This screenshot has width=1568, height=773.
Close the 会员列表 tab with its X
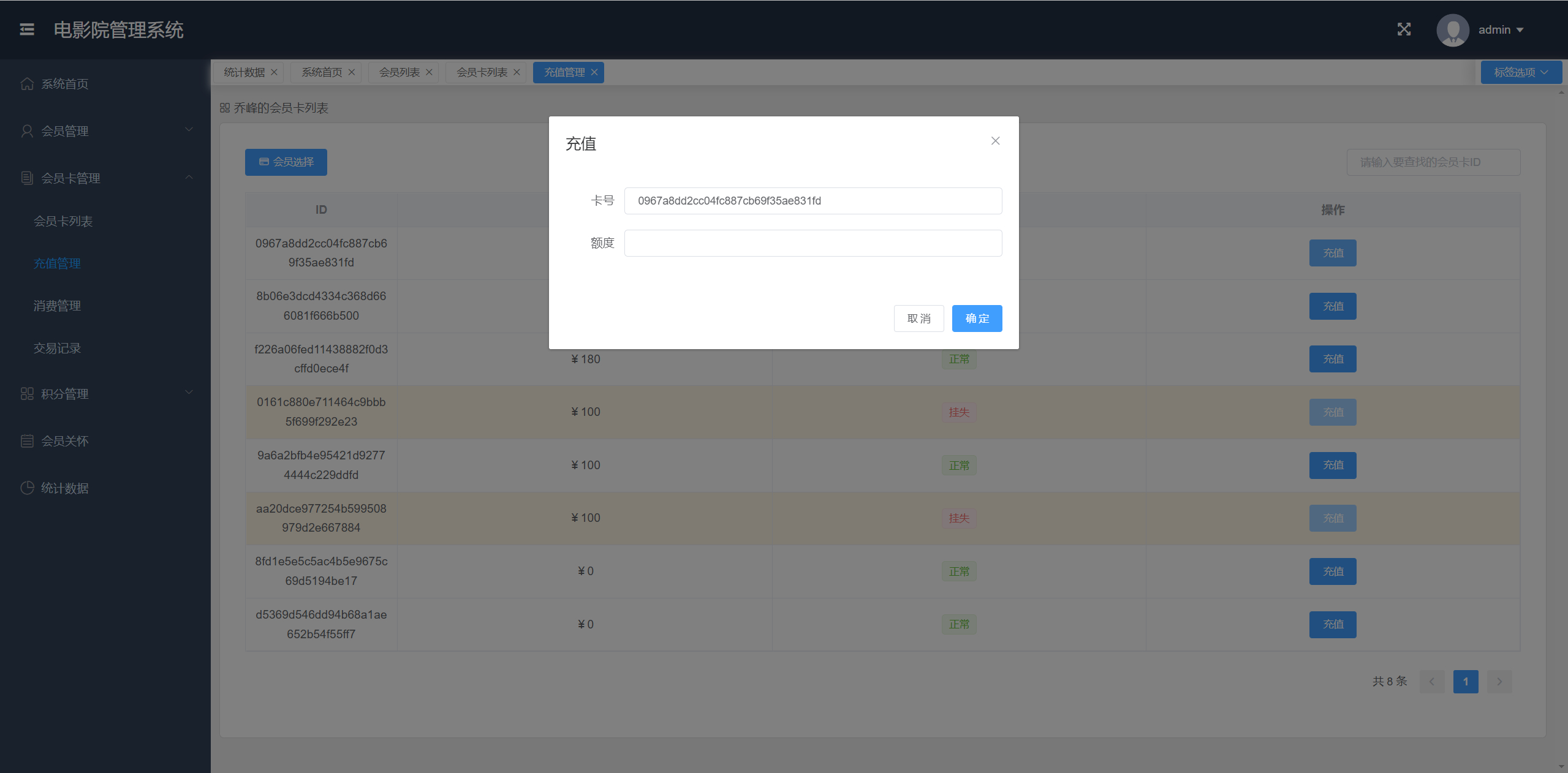(430, 72)
